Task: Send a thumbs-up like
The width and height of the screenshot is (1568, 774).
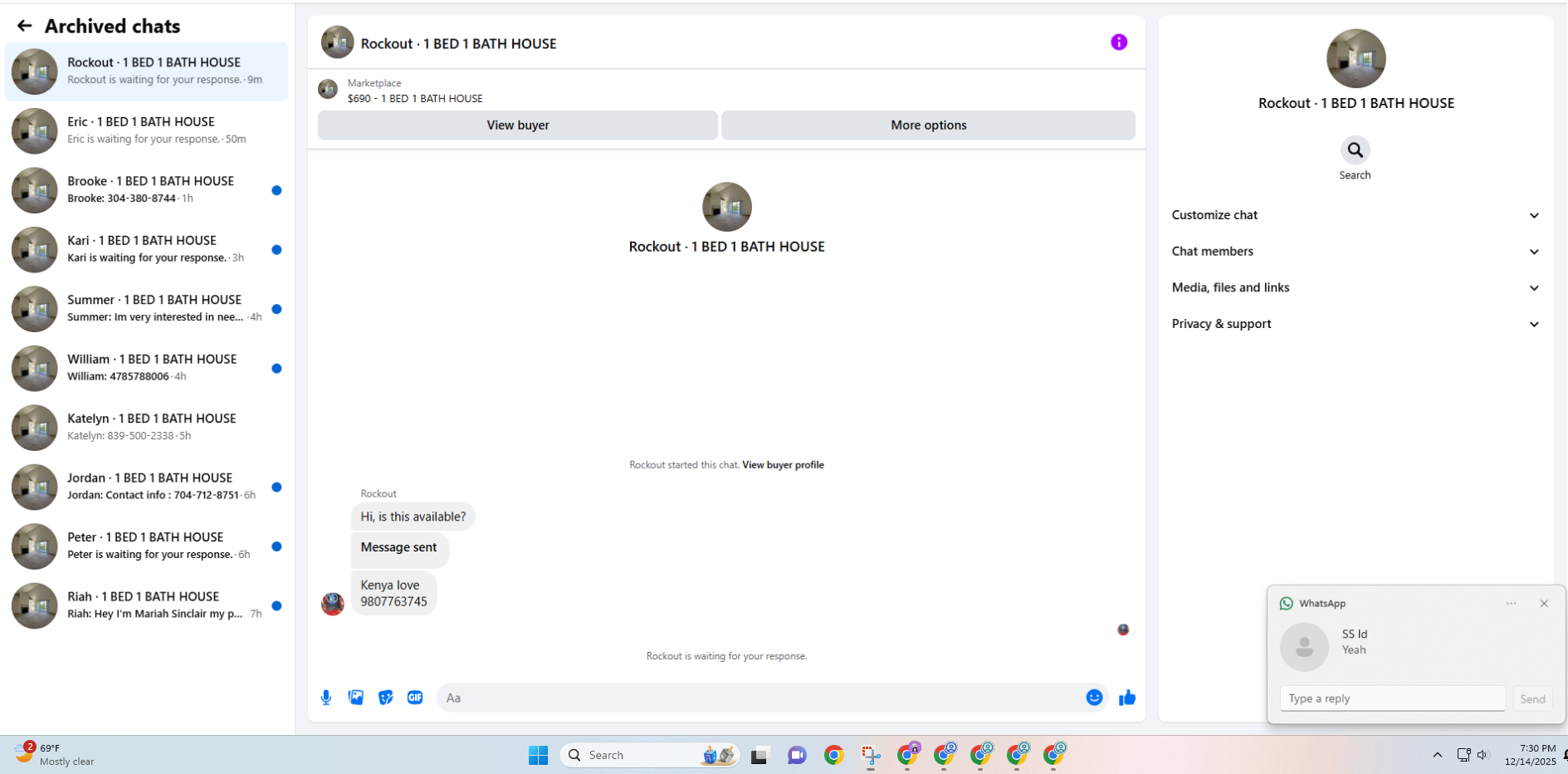Action: coord(1126,698)
